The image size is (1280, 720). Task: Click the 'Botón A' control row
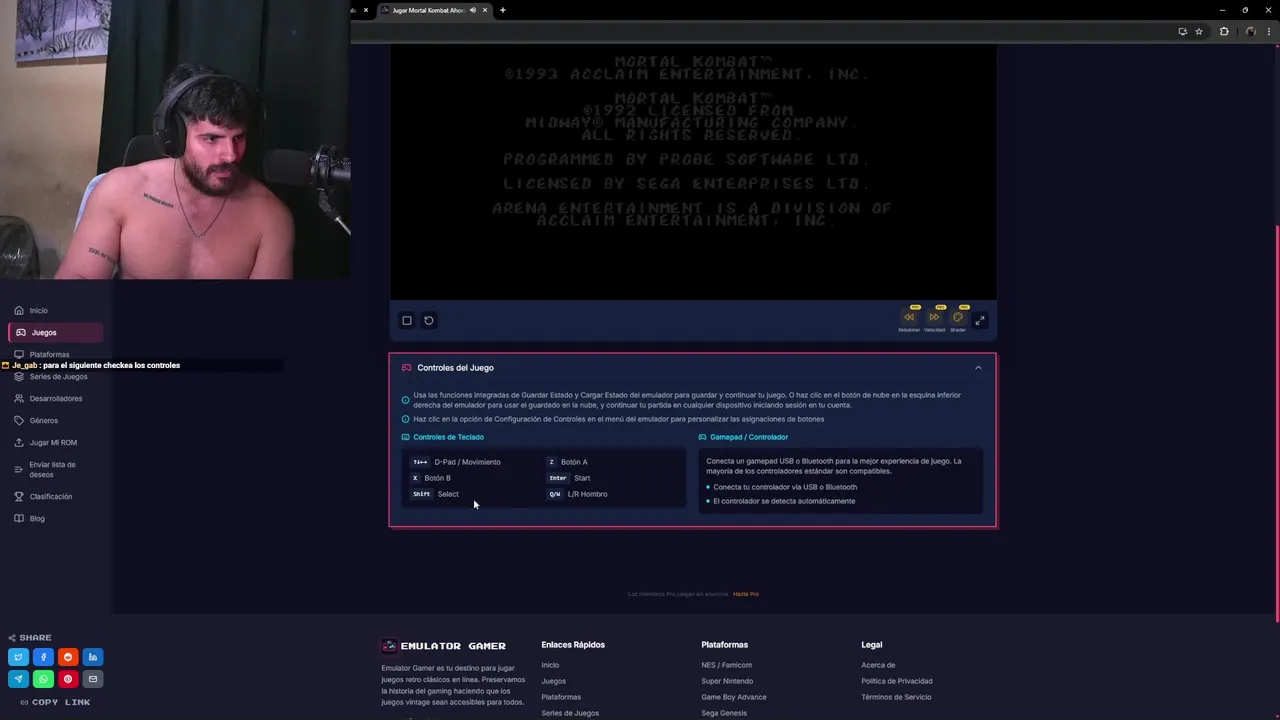tap(567, 462)
